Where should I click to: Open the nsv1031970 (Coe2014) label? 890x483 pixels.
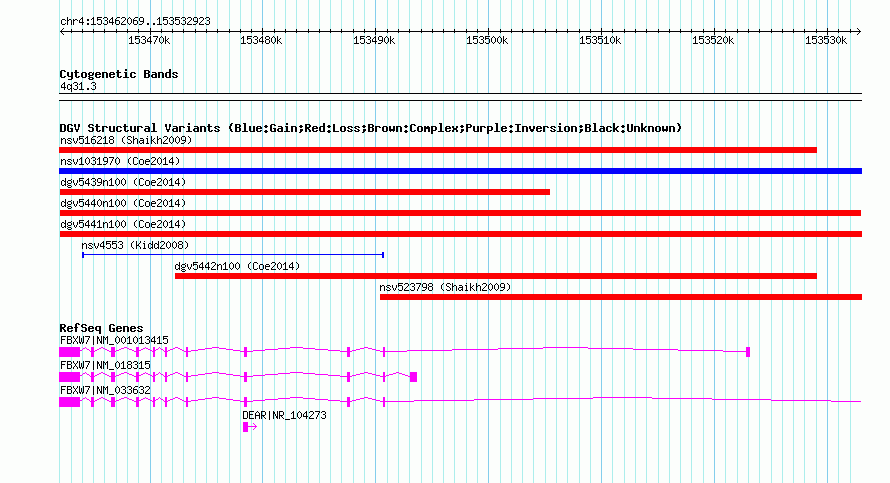pos(120,161)
